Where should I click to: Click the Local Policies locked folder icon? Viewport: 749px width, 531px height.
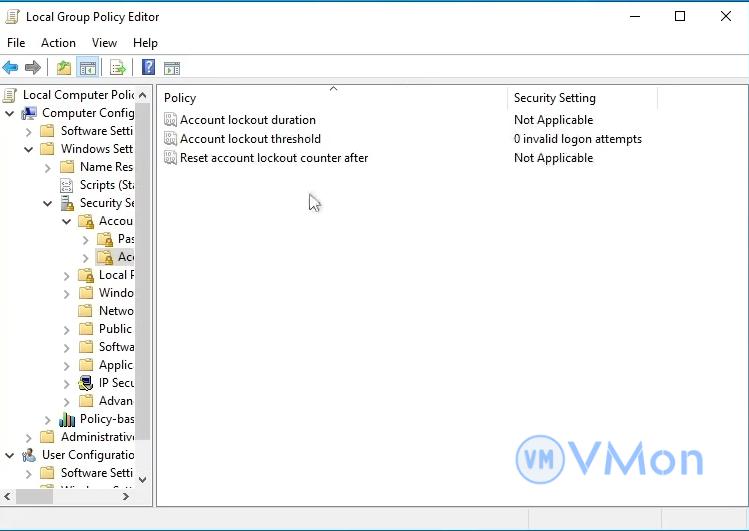tap(86, 275)
